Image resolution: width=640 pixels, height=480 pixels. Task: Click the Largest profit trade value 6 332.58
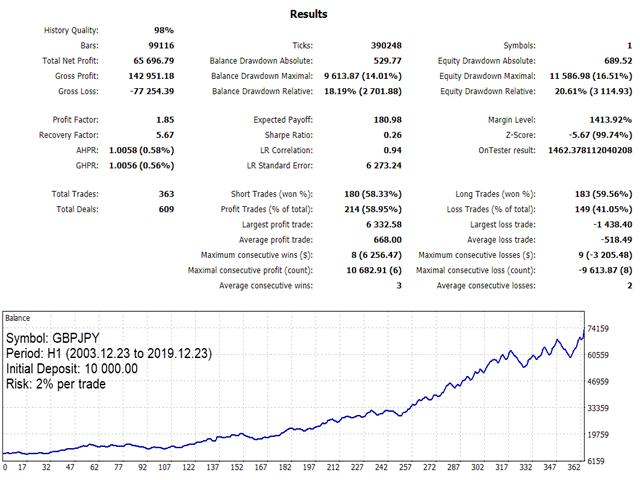[x=384, y=224]
